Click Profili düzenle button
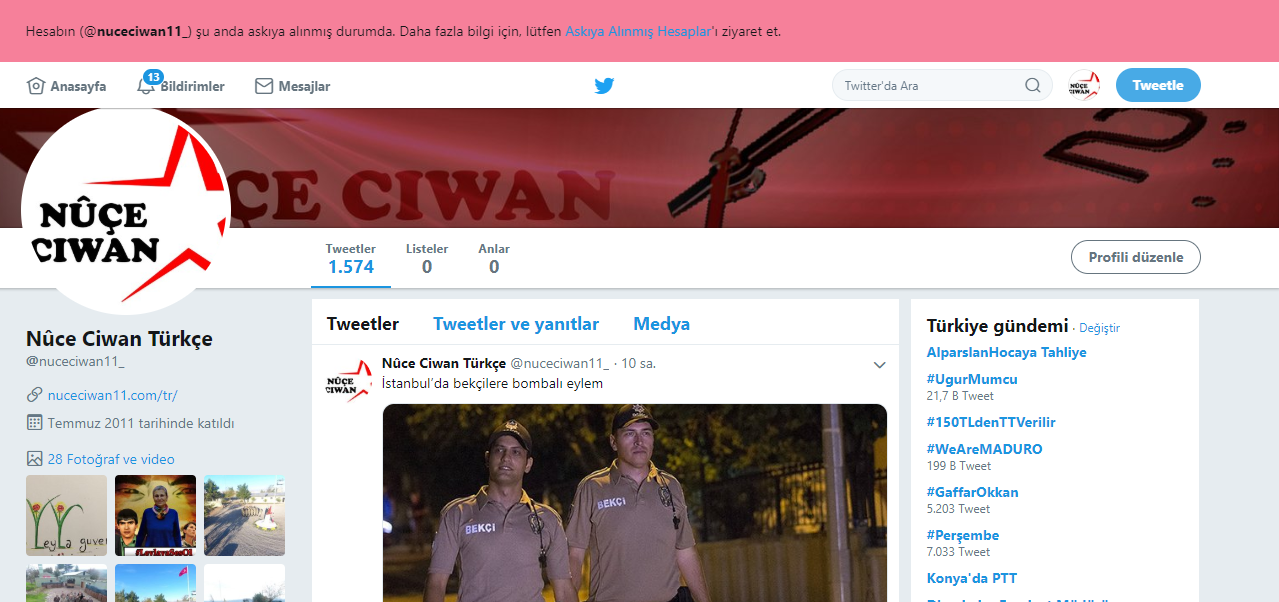This screenshot has height=602, width=1279. pos(1135,257)
